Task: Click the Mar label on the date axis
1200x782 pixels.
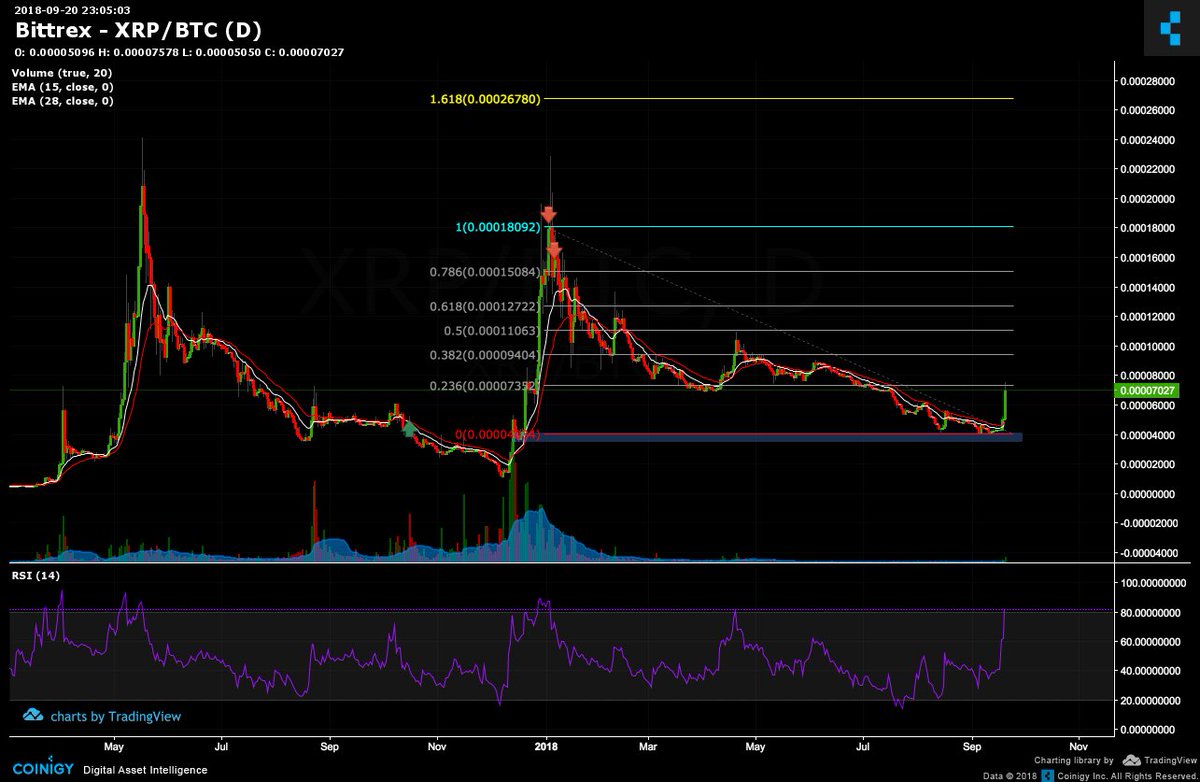Action: point(648,746)
